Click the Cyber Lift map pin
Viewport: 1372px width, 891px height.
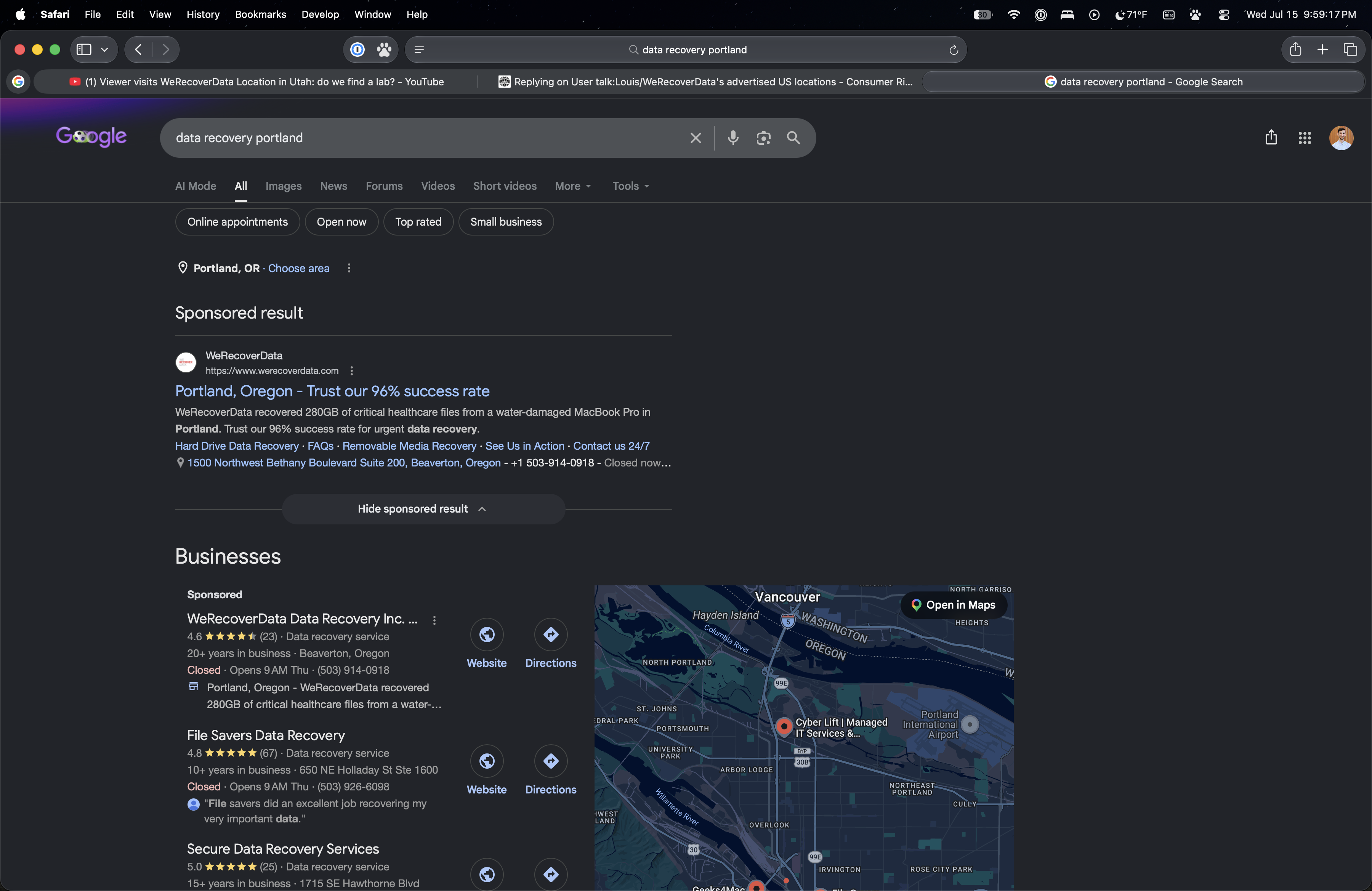tap(784, 727)
